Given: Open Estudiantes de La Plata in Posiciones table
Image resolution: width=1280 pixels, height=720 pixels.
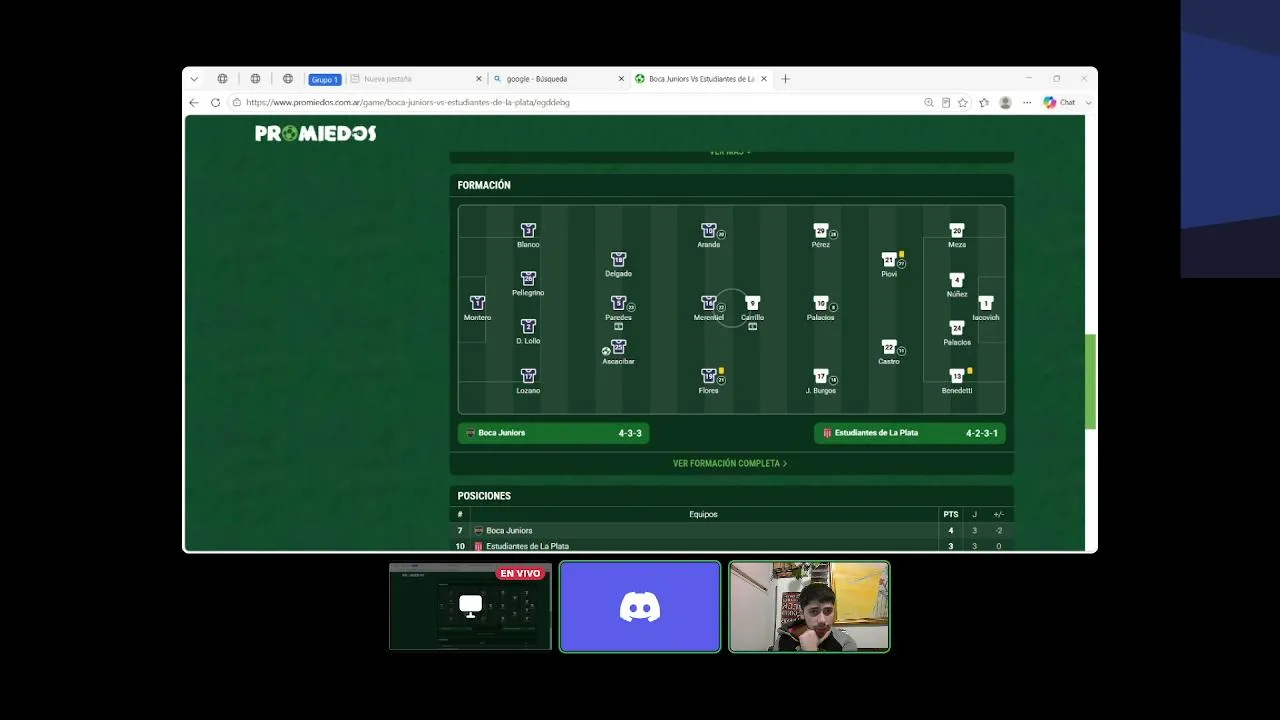Looking at the screenshot, I should [x=527, y=546].
